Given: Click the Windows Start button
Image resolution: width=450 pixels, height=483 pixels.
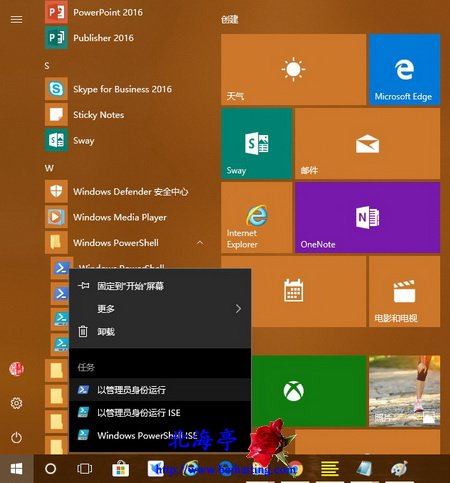Looking at the screenshot, I should 16,469.
